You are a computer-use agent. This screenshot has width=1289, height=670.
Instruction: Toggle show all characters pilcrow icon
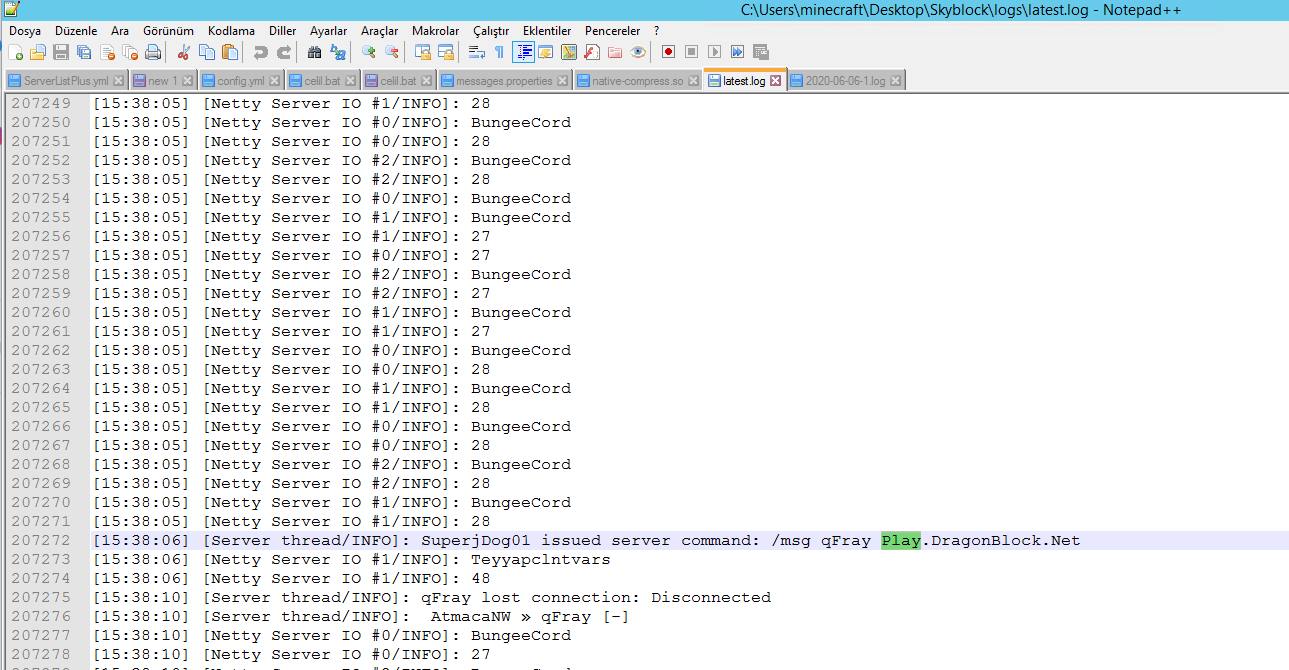point(500,52)
